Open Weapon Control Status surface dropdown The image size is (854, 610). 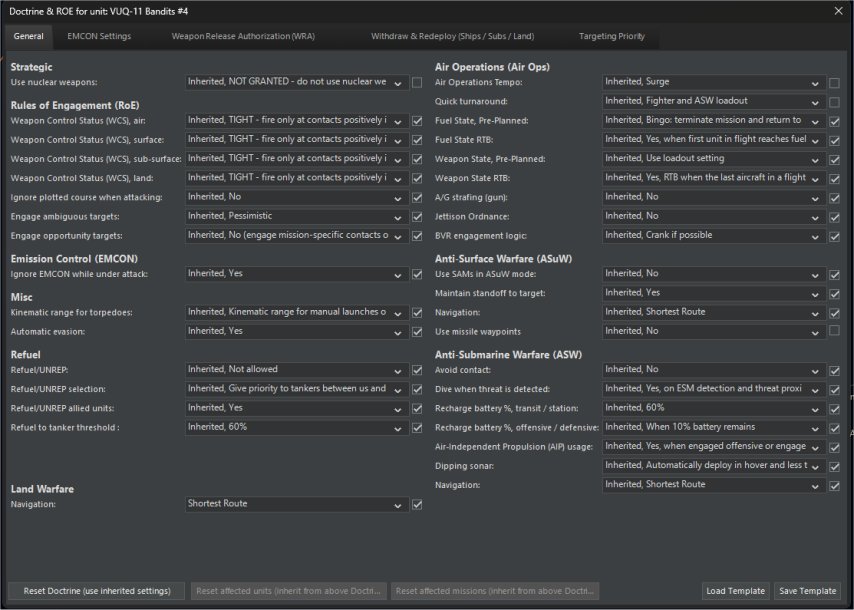tap(297, 140)
